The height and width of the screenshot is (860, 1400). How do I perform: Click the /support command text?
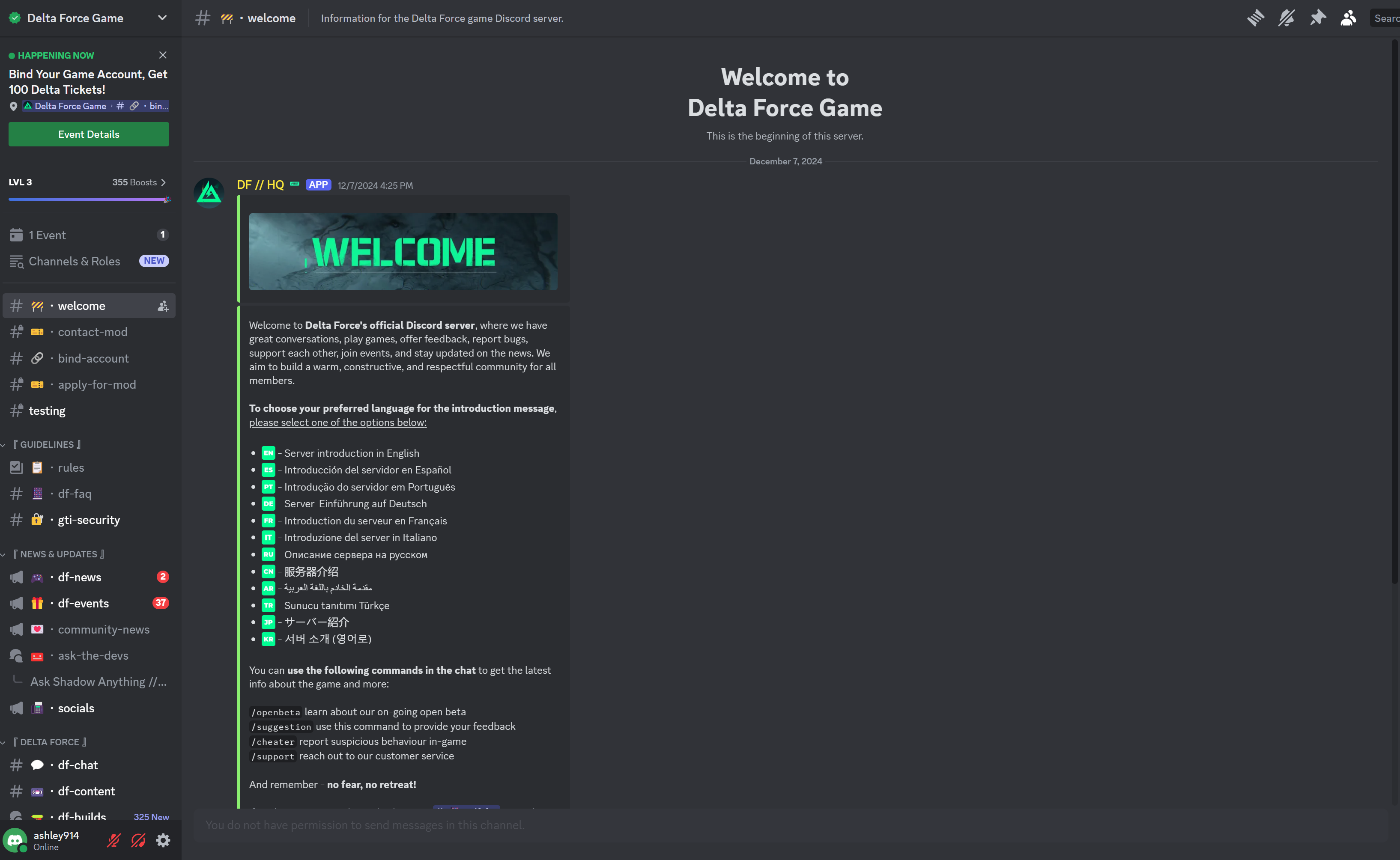pyautogui.click(x=272, y=756)
